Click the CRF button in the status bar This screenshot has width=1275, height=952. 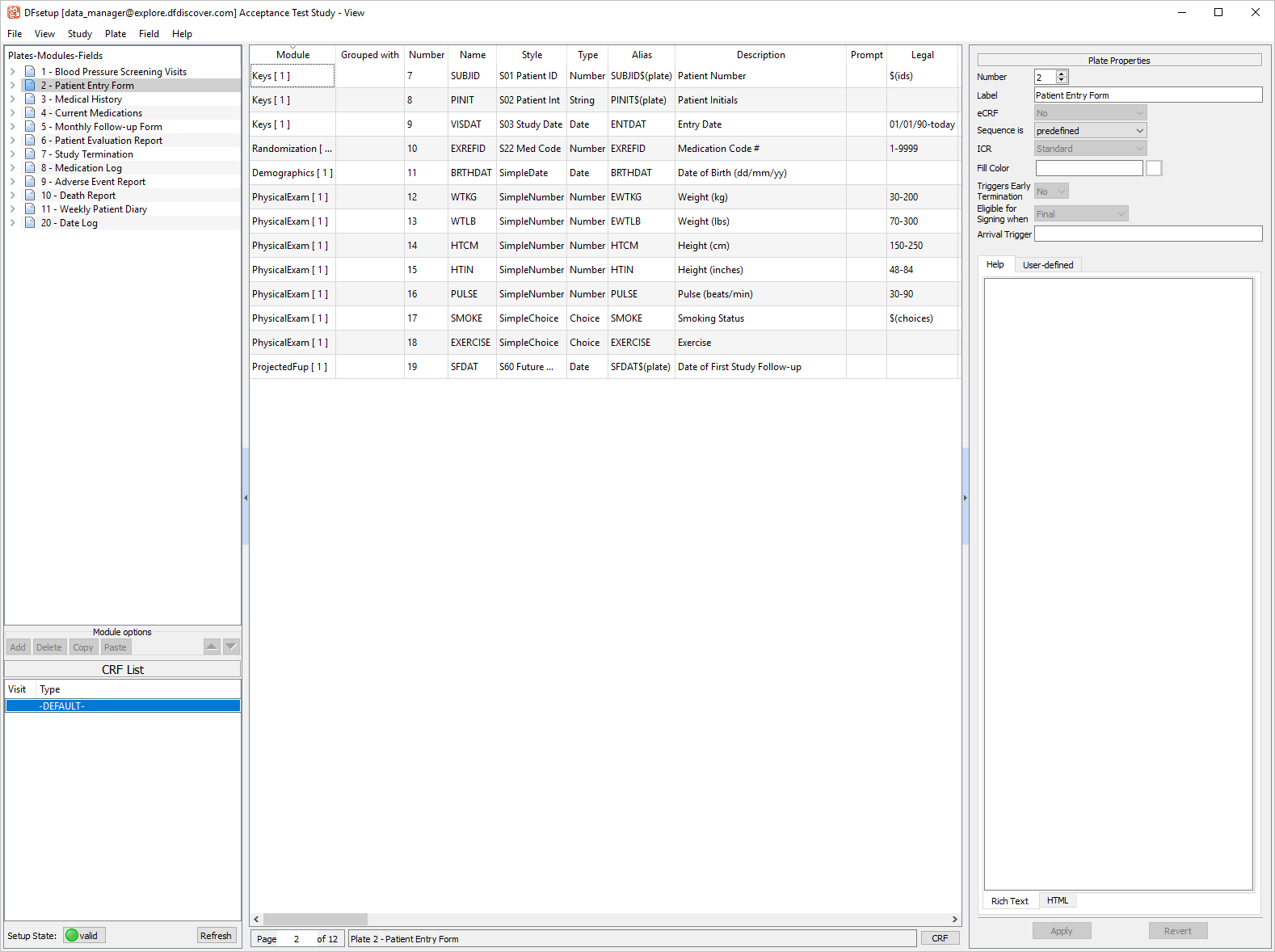tap(940, 938)
